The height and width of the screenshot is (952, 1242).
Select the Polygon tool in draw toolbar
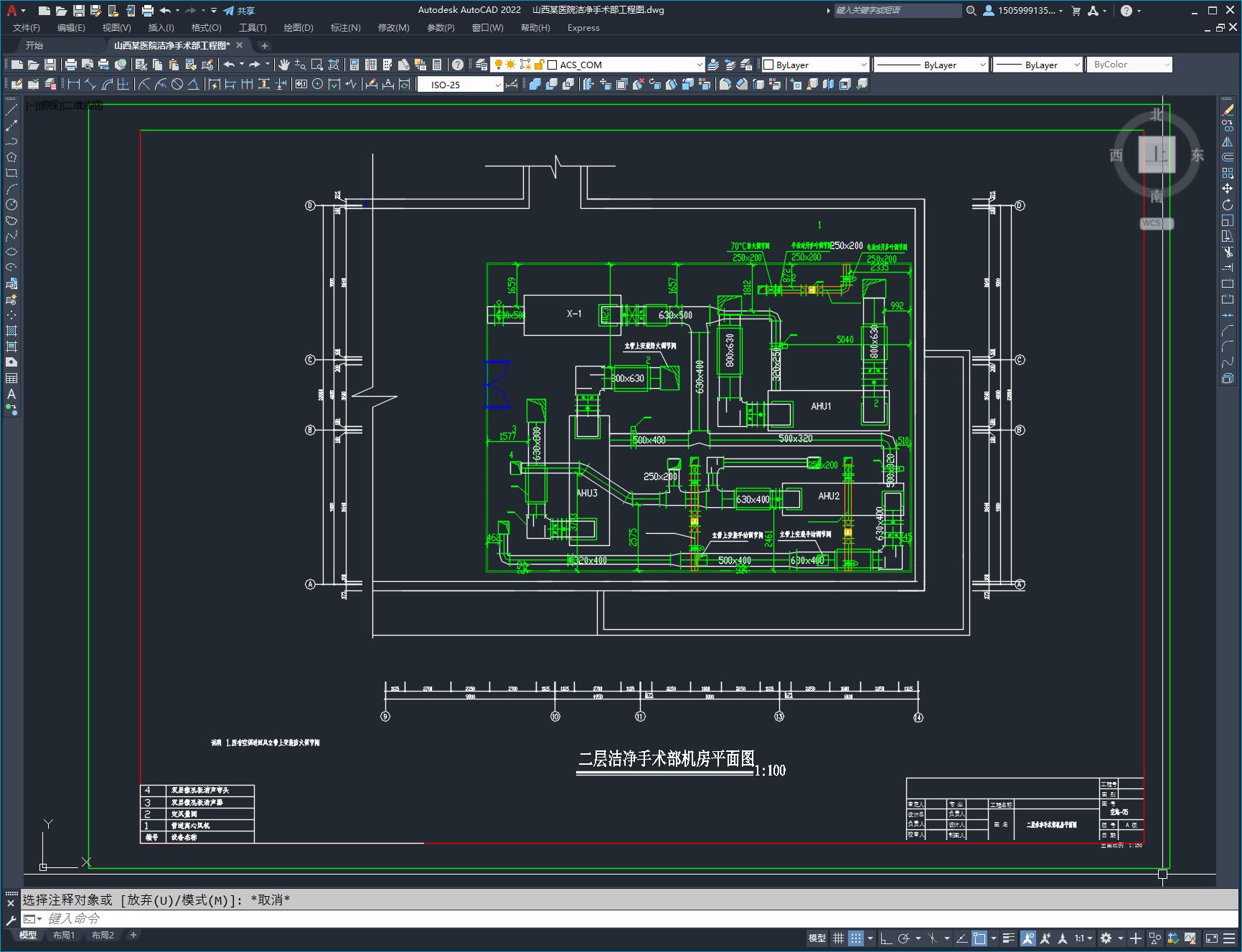11,157
